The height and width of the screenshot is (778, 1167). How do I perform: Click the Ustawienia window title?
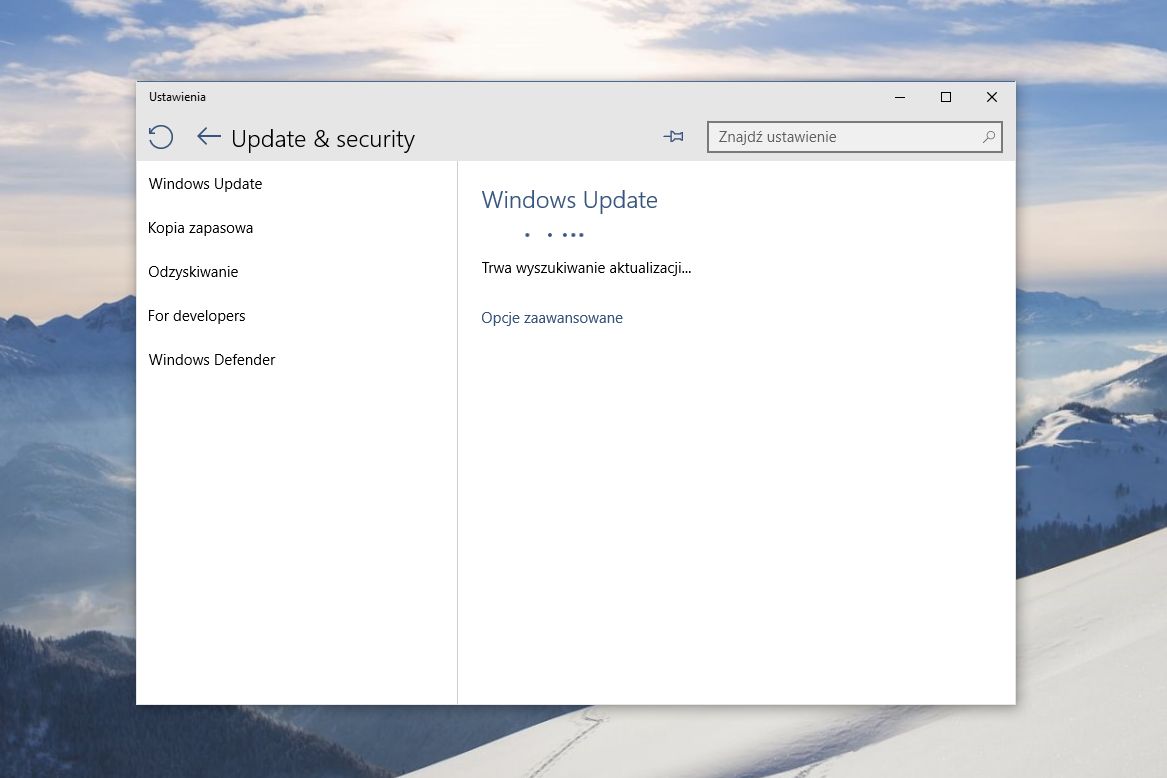[177, 97]
